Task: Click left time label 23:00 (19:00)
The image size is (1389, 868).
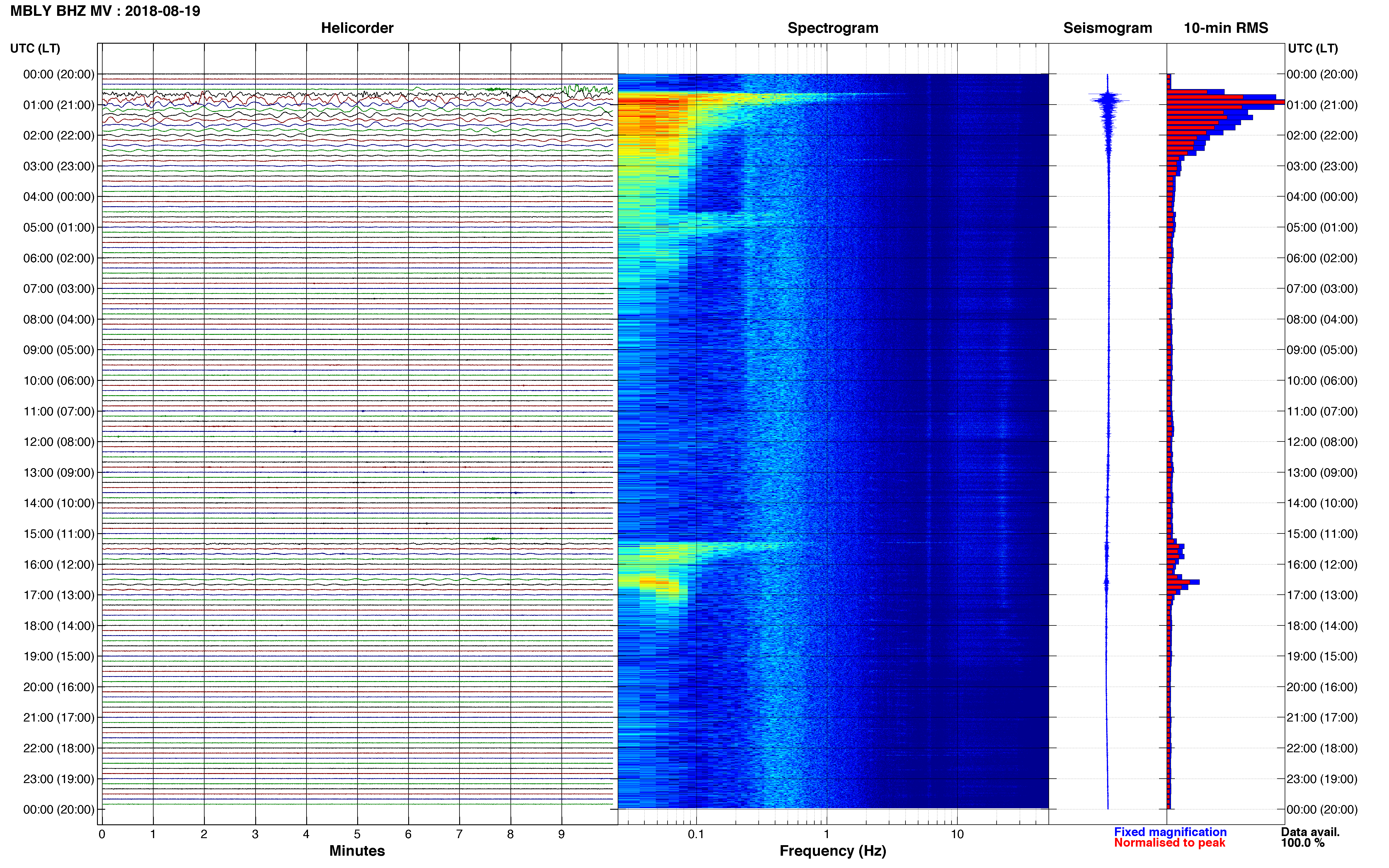Action: point(59,779)
